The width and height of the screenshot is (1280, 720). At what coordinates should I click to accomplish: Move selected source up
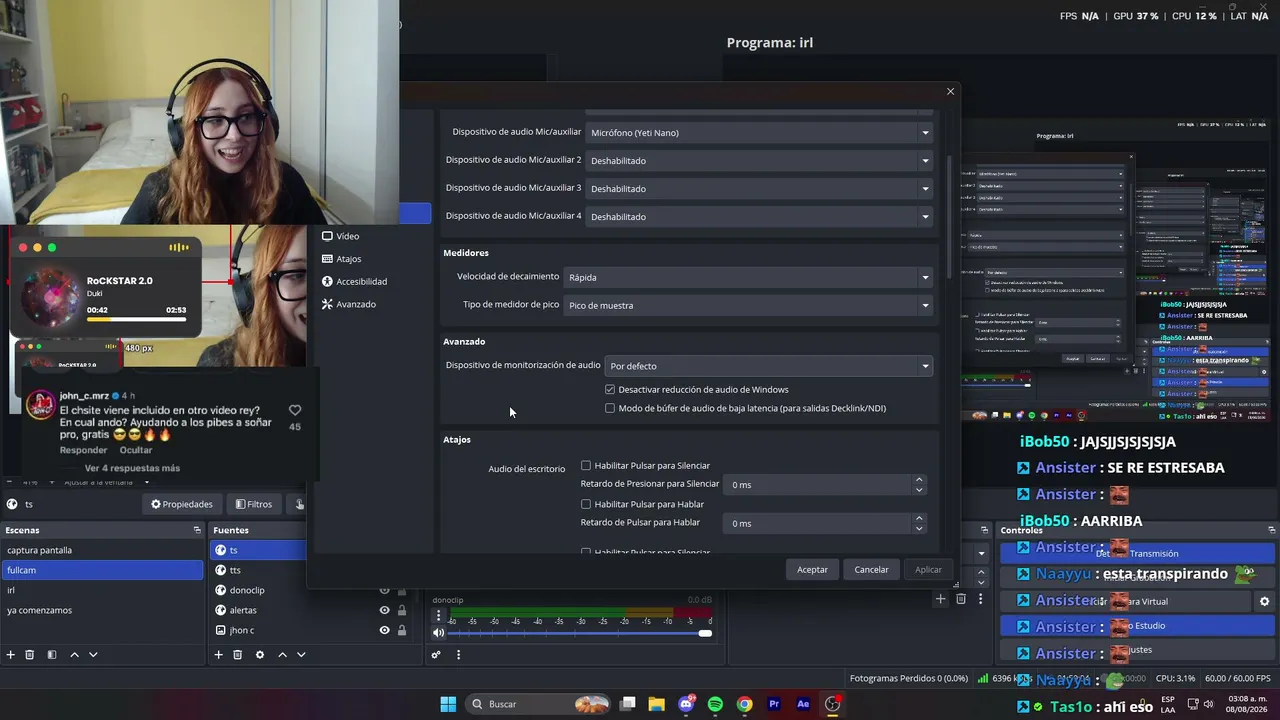click(x=282, y=655)
